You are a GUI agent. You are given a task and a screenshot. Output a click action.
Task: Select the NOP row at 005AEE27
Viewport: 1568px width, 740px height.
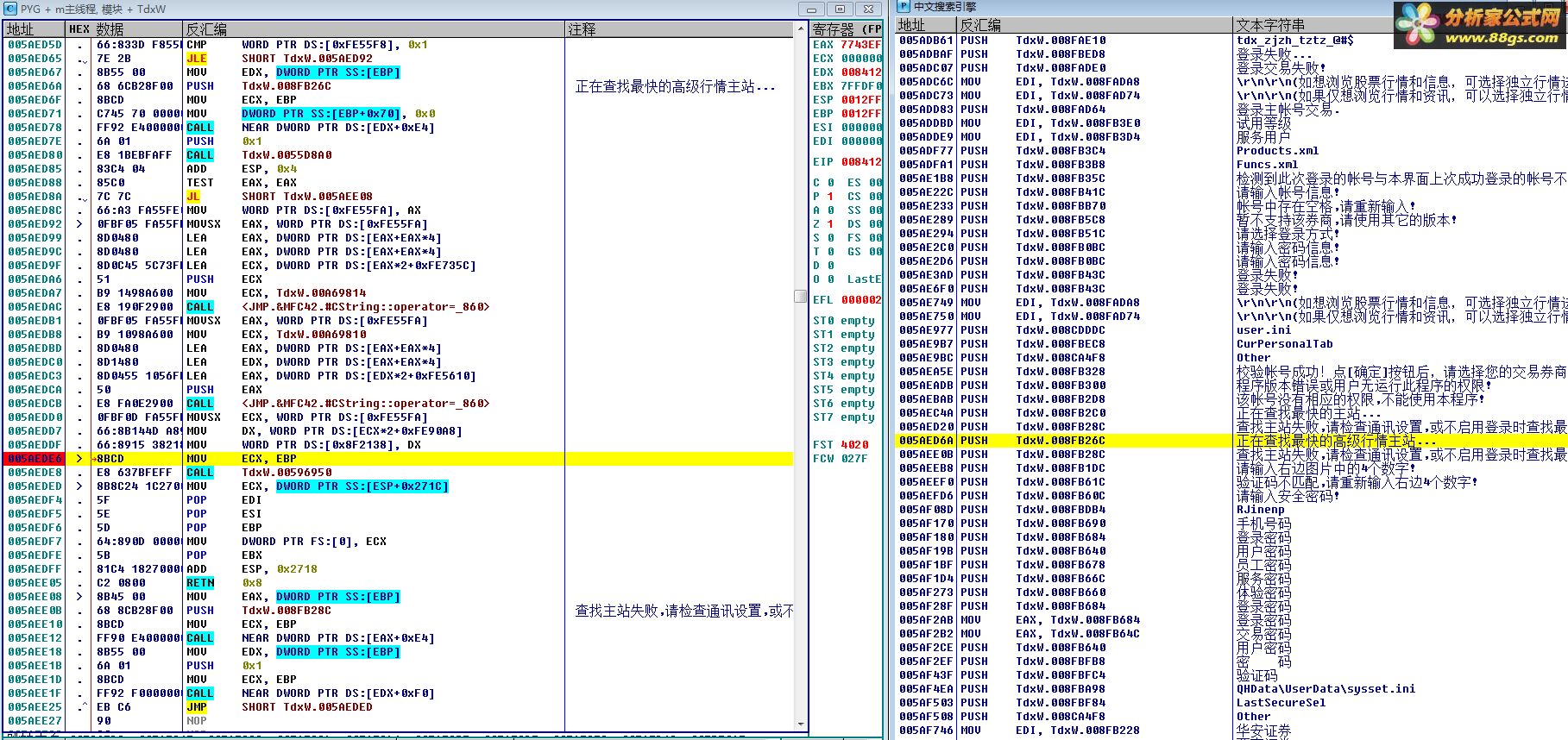point(399,721)
